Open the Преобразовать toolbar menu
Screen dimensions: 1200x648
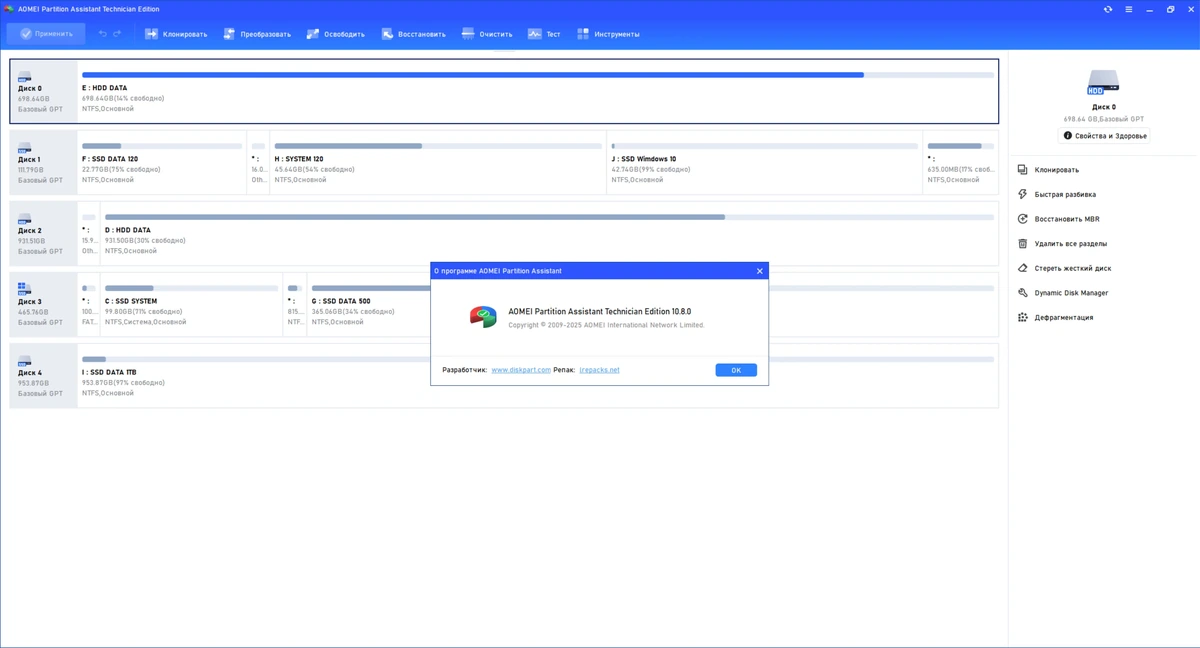coord(257,34)
